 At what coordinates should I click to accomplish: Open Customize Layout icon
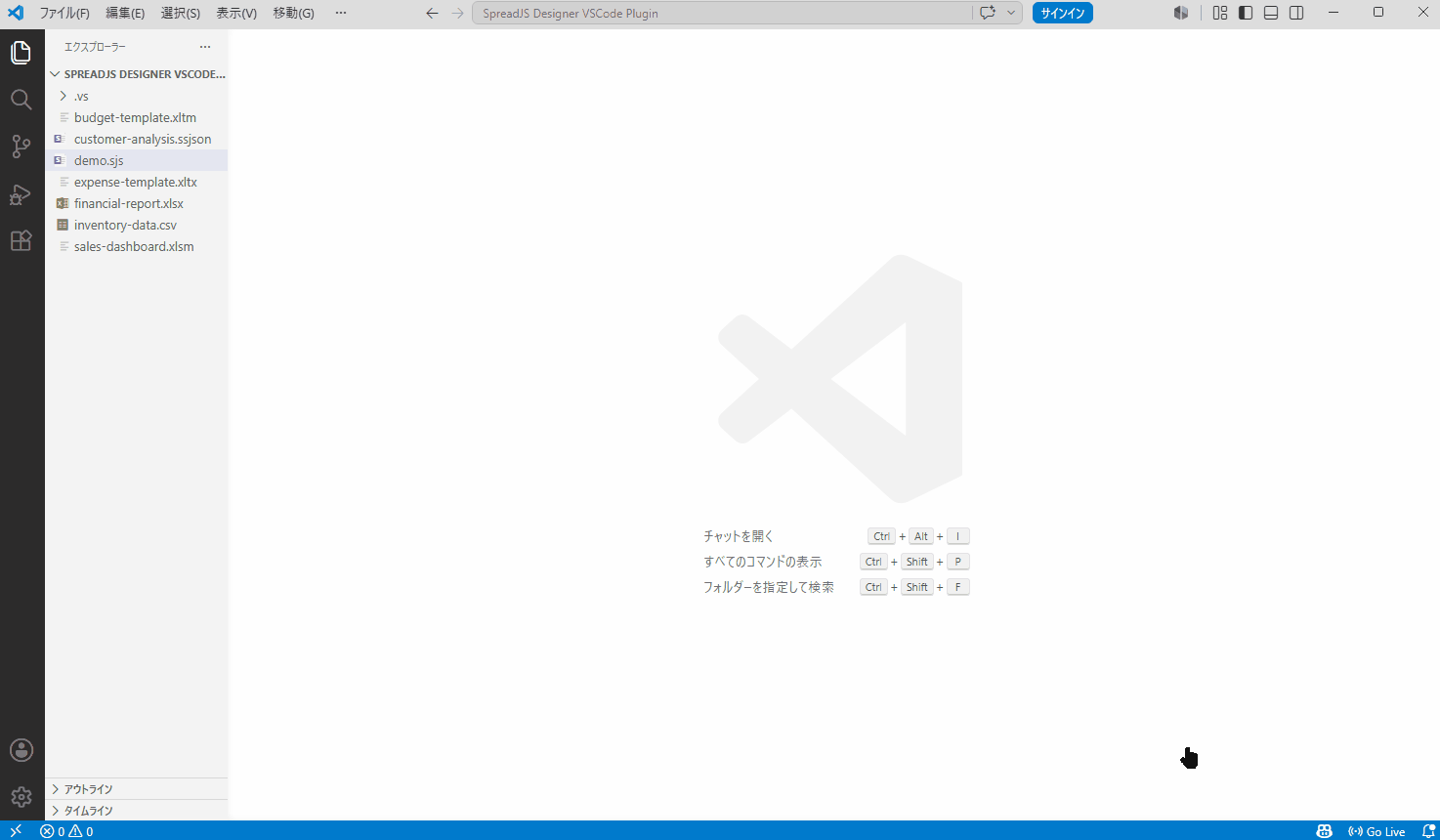pos(1220,13)
